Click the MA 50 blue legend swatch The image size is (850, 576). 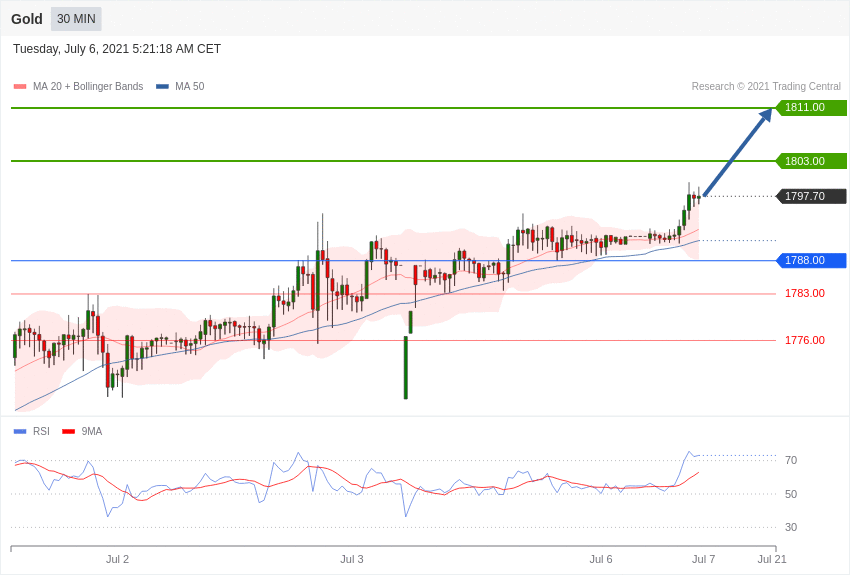tap(162, 87)
